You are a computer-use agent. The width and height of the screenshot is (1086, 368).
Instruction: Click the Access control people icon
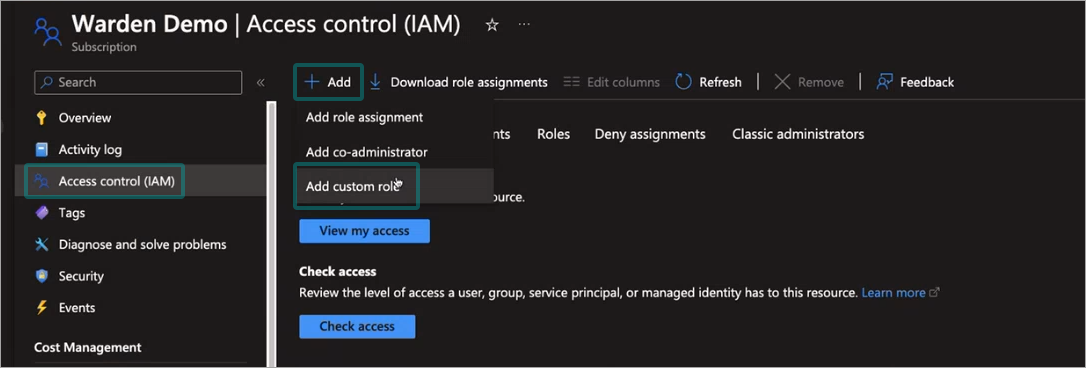(x=42, y=182)
